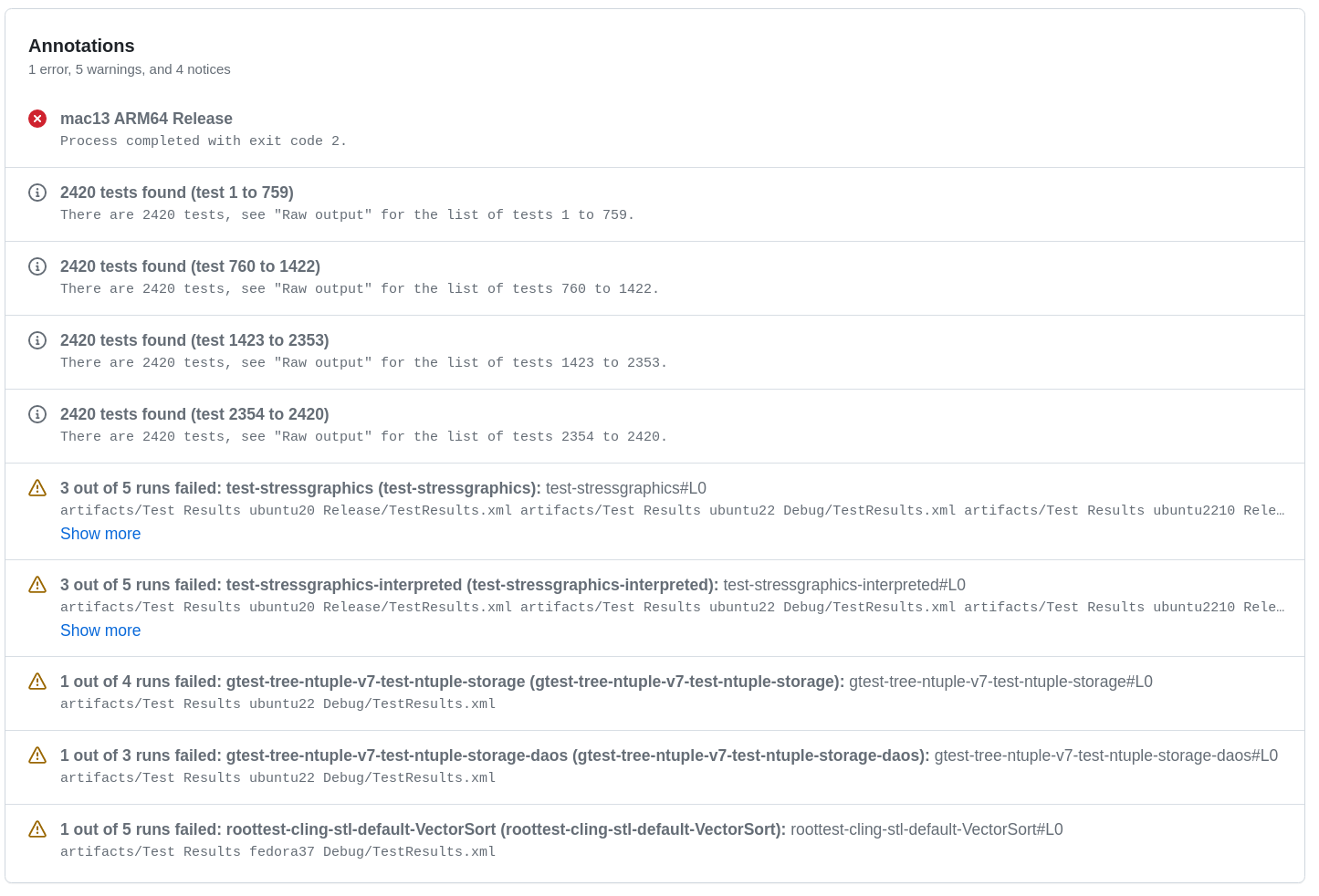This screenshot has width=1319, height=896.
Task: Click warning icon beside test-stressgraphics-interpreted failure
Action: pos(37,585)
